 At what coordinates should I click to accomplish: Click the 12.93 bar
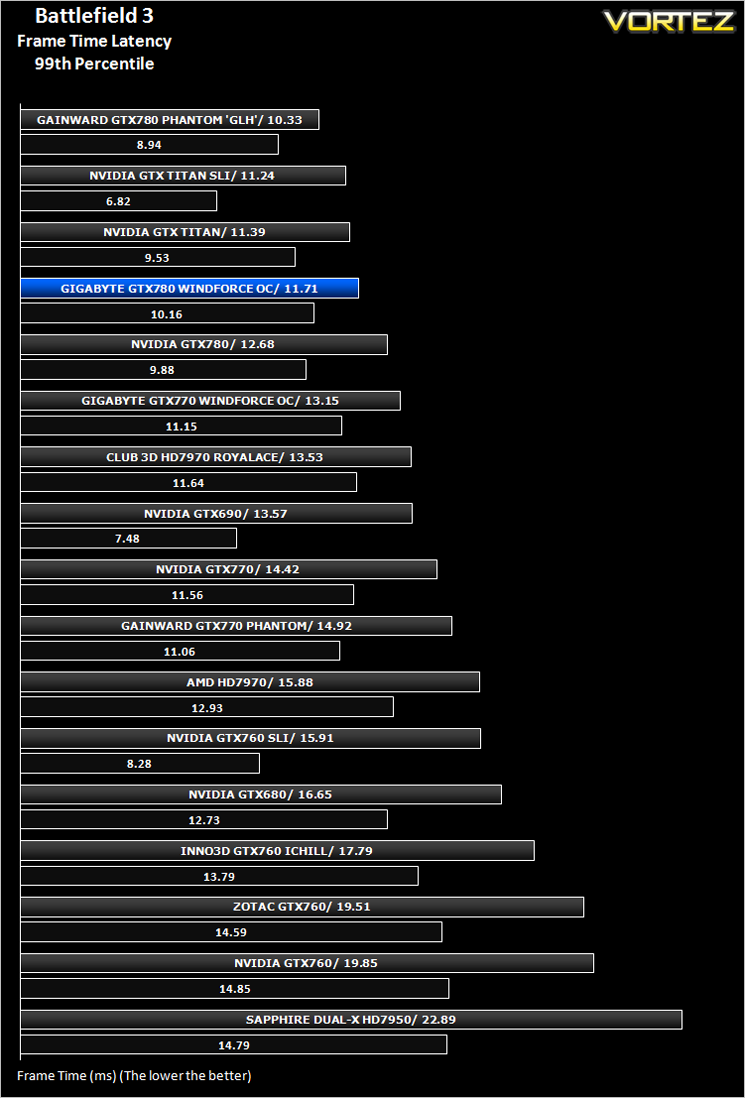207,707
